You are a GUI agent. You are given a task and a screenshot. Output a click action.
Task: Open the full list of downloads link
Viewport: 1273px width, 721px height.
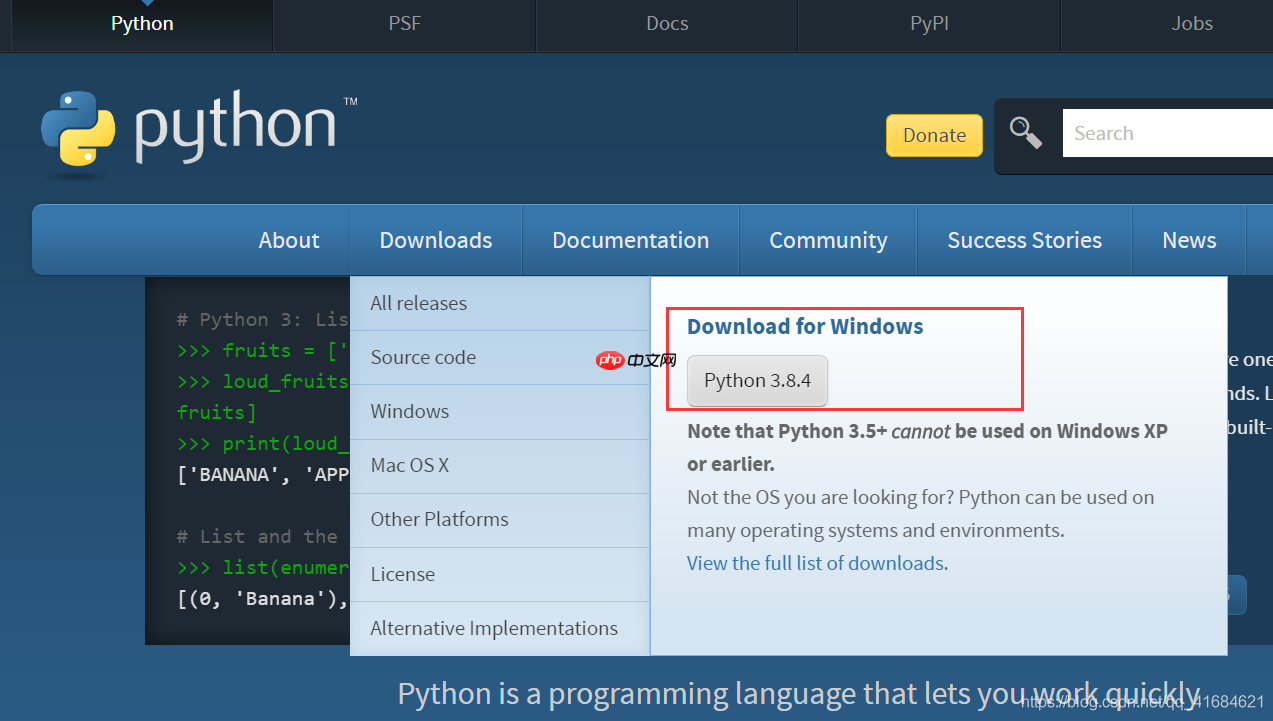click(815, 563)
